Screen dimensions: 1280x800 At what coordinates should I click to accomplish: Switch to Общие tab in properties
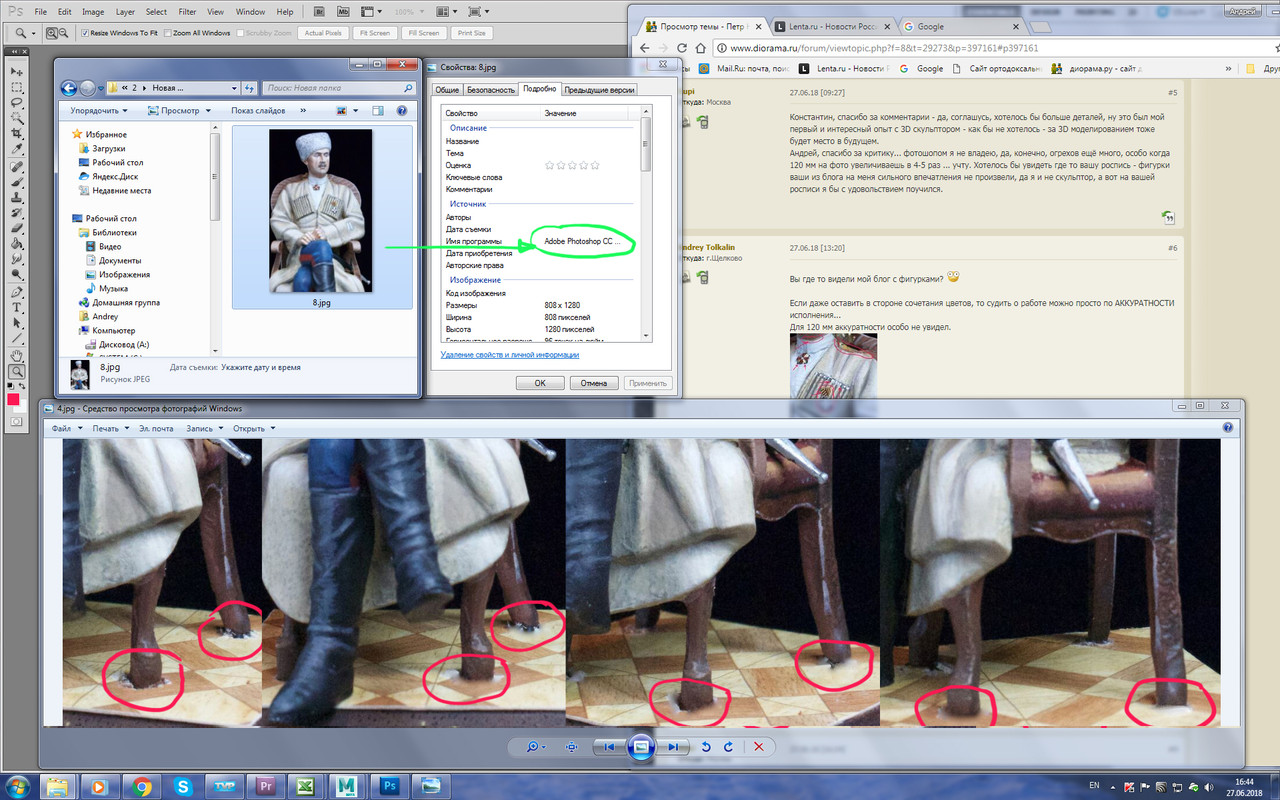pos(446,90)
